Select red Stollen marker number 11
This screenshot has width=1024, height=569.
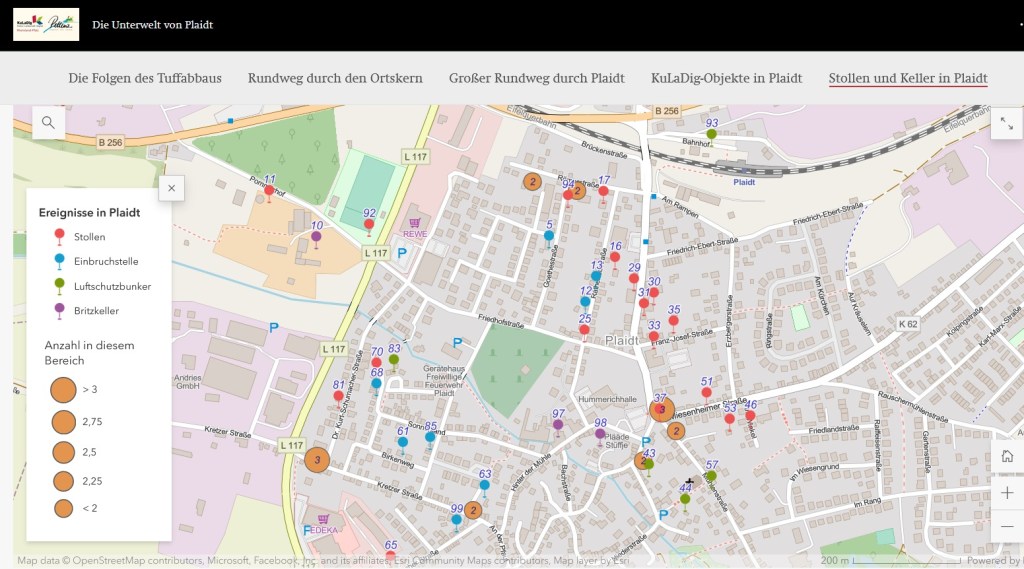pos(269,190)
